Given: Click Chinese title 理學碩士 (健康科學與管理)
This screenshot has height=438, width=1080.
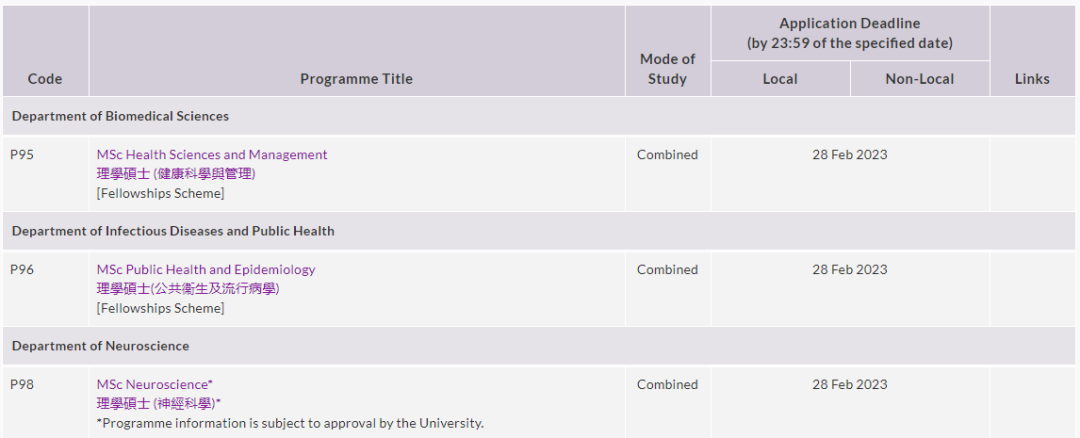Looking at the screenshot, I should tap(176, 174).
